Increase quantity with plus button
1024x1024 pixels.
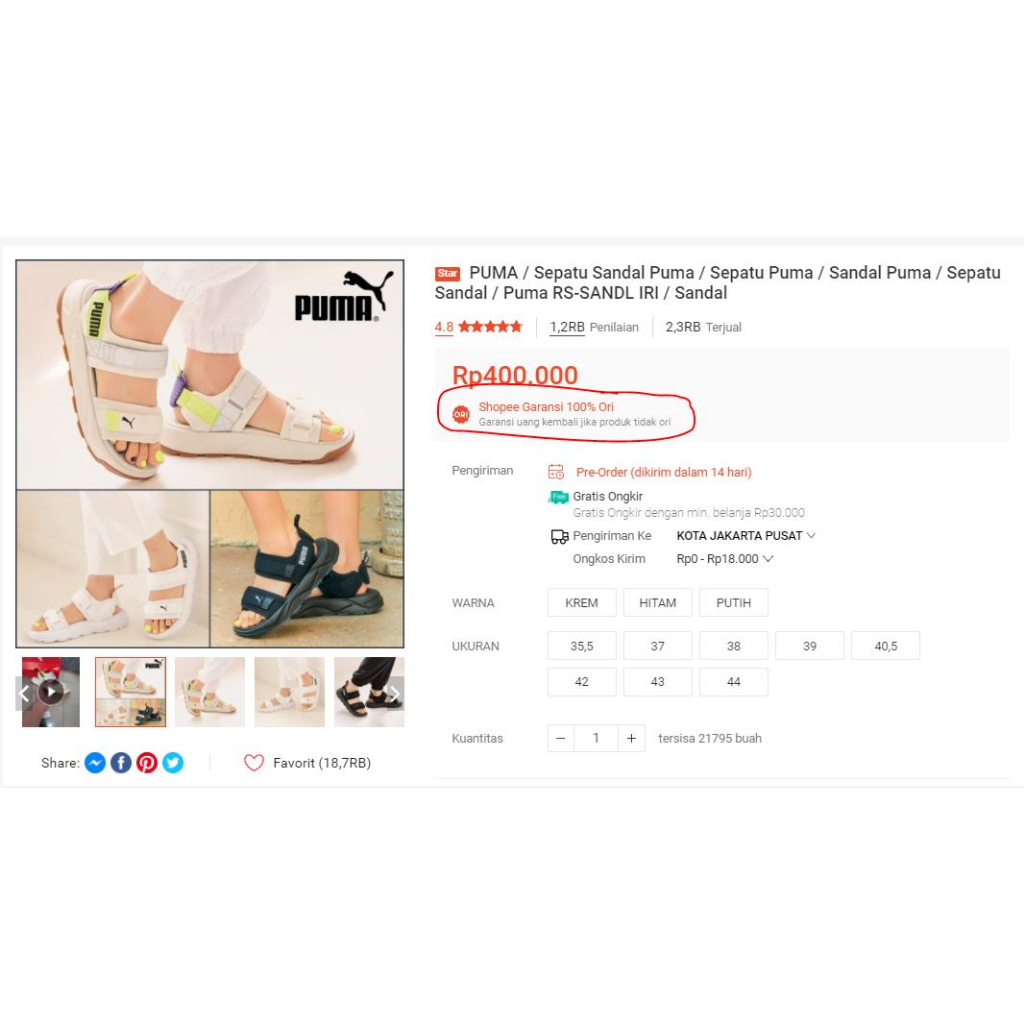pyautogui.click(x=632, y=738)
